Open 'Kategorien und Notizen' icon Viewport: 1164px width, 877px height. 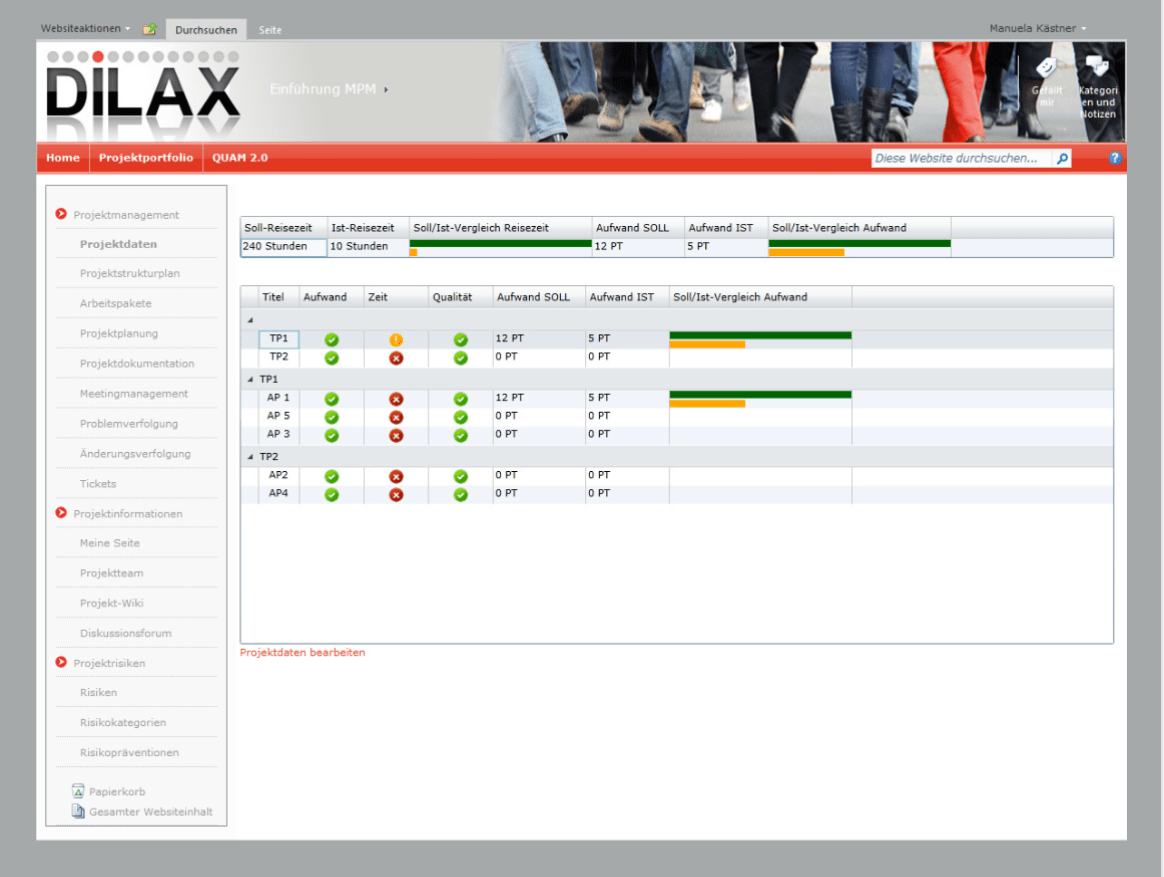1097,68
